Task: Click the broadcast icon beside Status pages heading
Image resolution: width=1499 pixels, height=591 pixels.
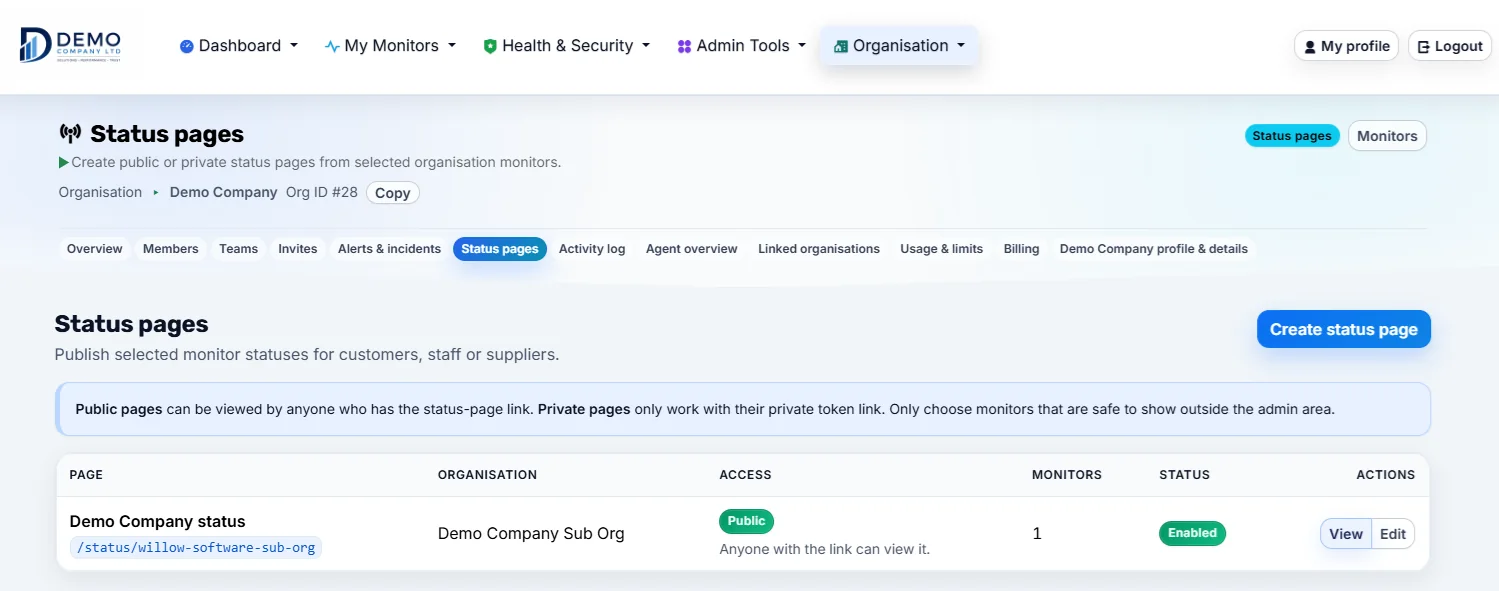Action: pyautogui.click(x=70, y=134)
